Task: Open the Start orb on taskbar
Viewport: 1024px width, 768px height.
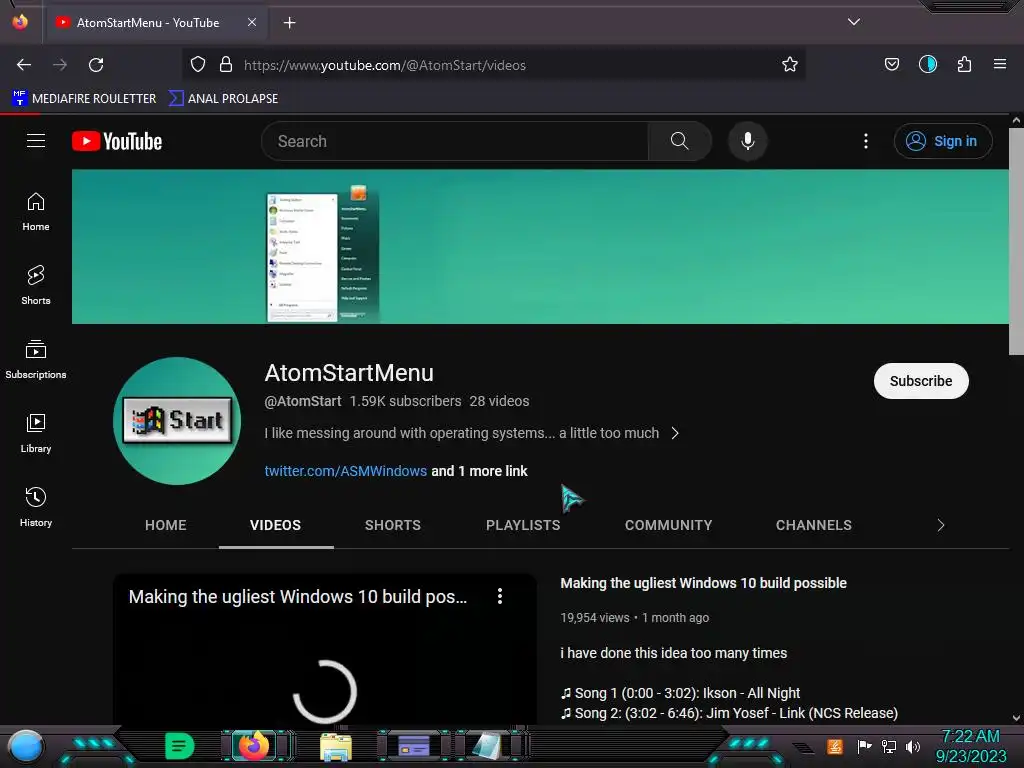Action: pos(26,746)
